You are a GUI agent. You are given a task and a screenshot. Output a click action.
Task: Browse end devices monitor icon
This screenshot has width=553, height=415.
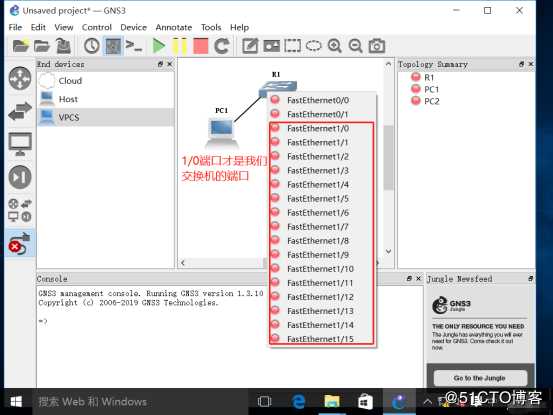(20, 144)
